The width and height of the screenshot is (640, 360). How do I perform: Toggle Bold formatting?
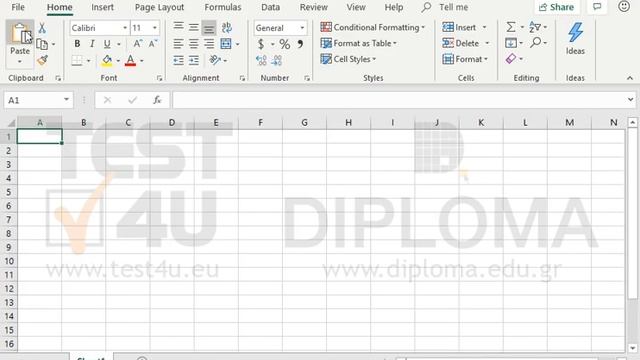click(77, 44)
